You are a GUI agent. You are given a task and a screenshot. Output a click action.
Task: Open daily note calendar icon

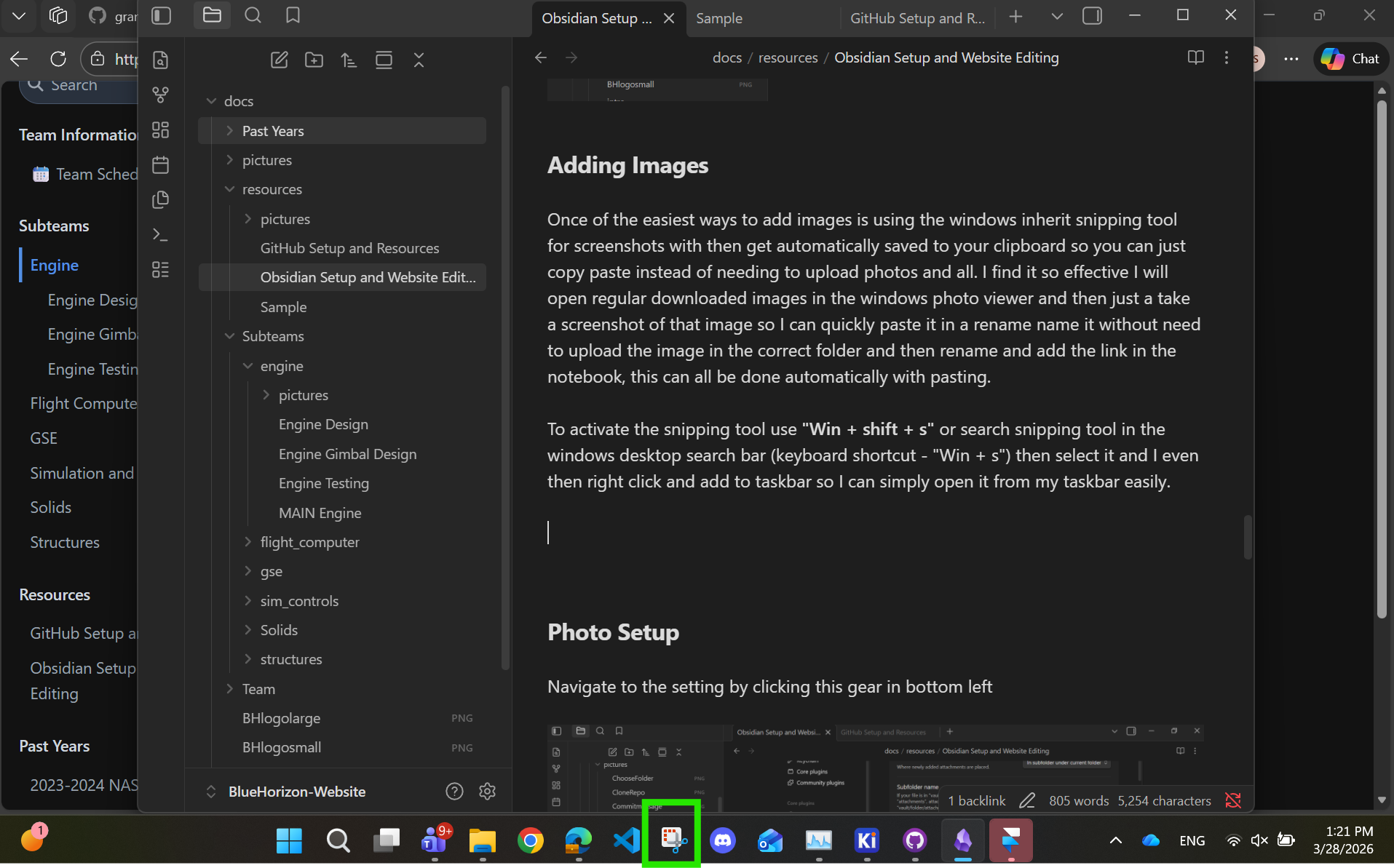(x=161, y=164)
